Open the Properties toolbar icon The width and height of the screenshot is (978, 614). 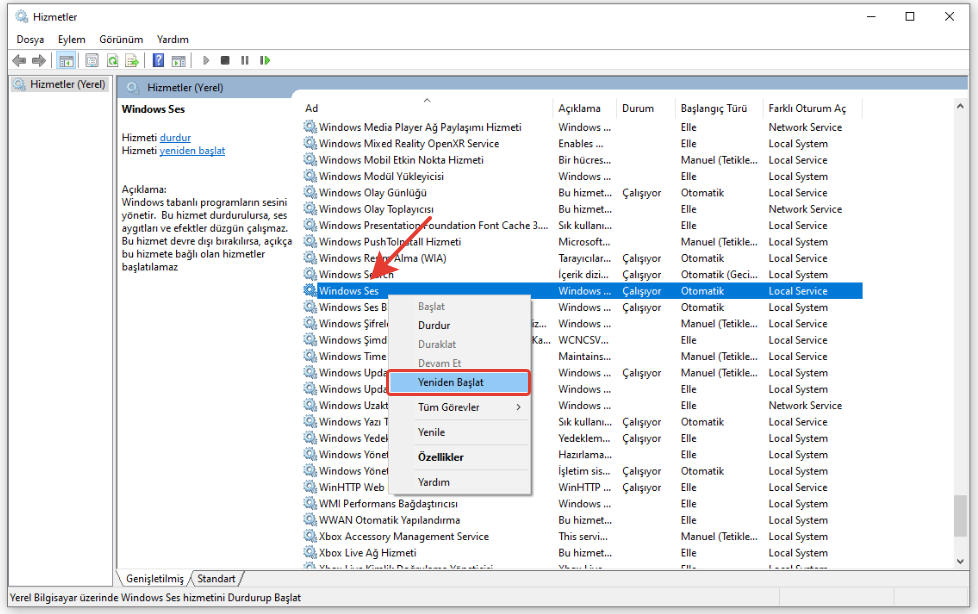92,61
